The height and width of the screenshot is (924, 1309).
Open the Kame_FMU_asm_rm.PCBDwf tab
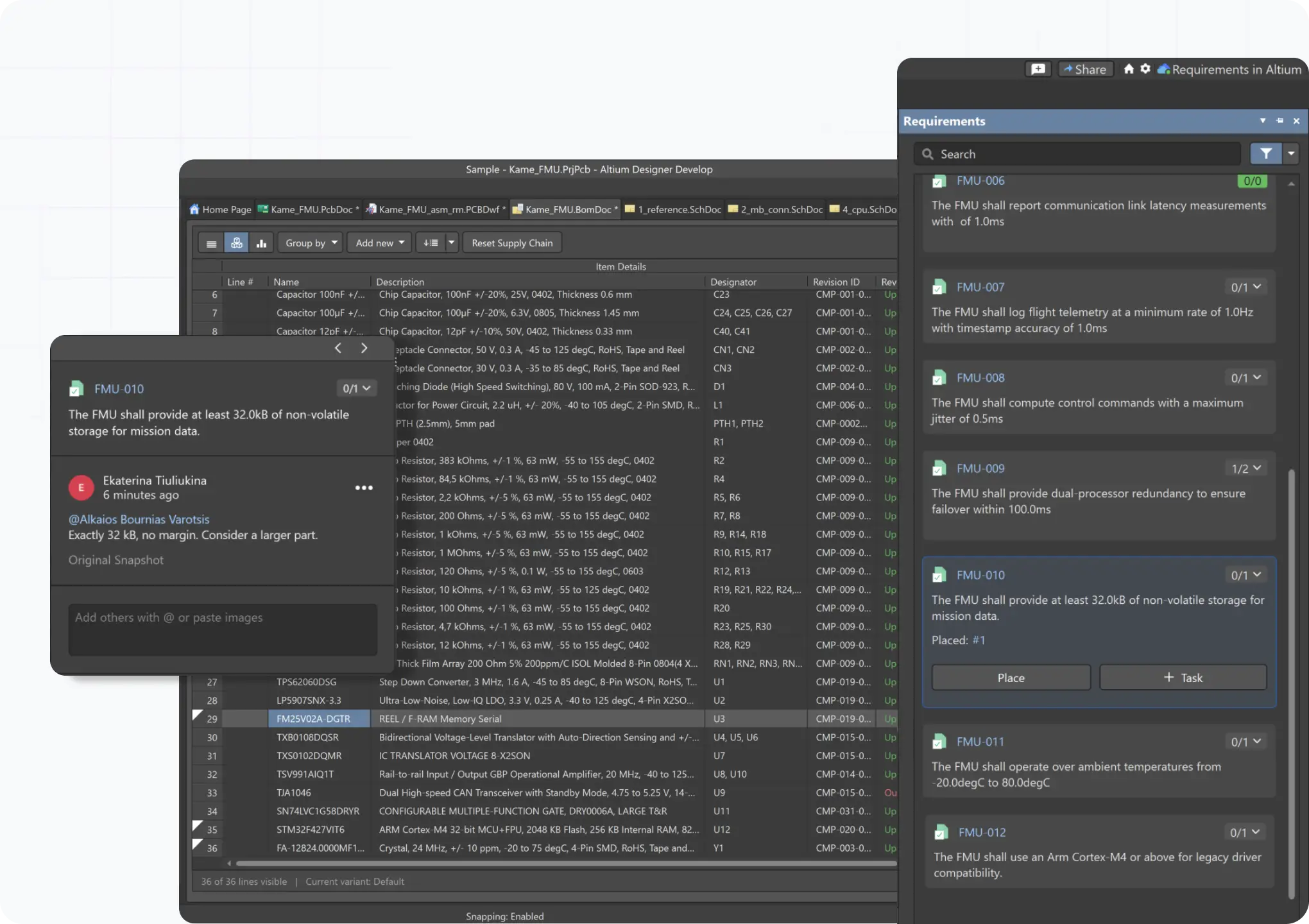[435, 209]
